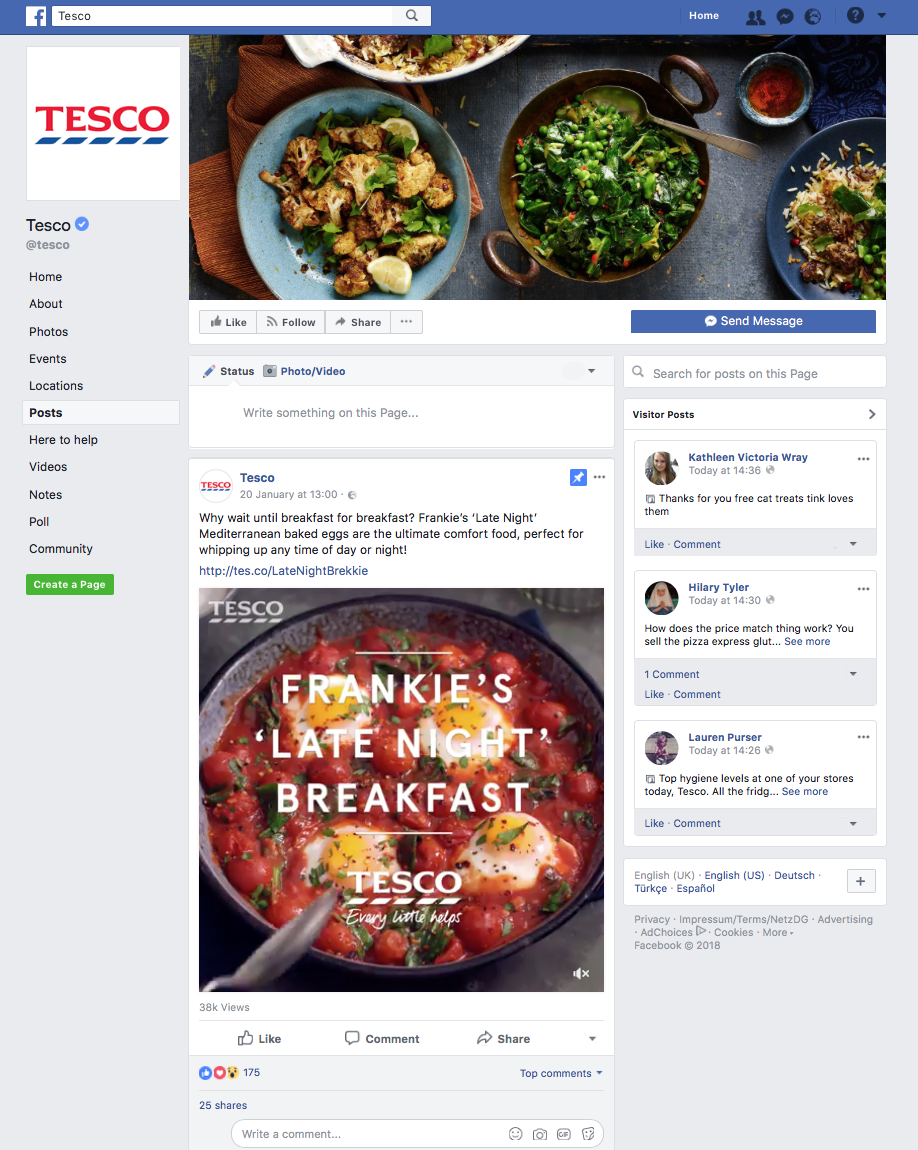Open friend requests icon in header

755,16
